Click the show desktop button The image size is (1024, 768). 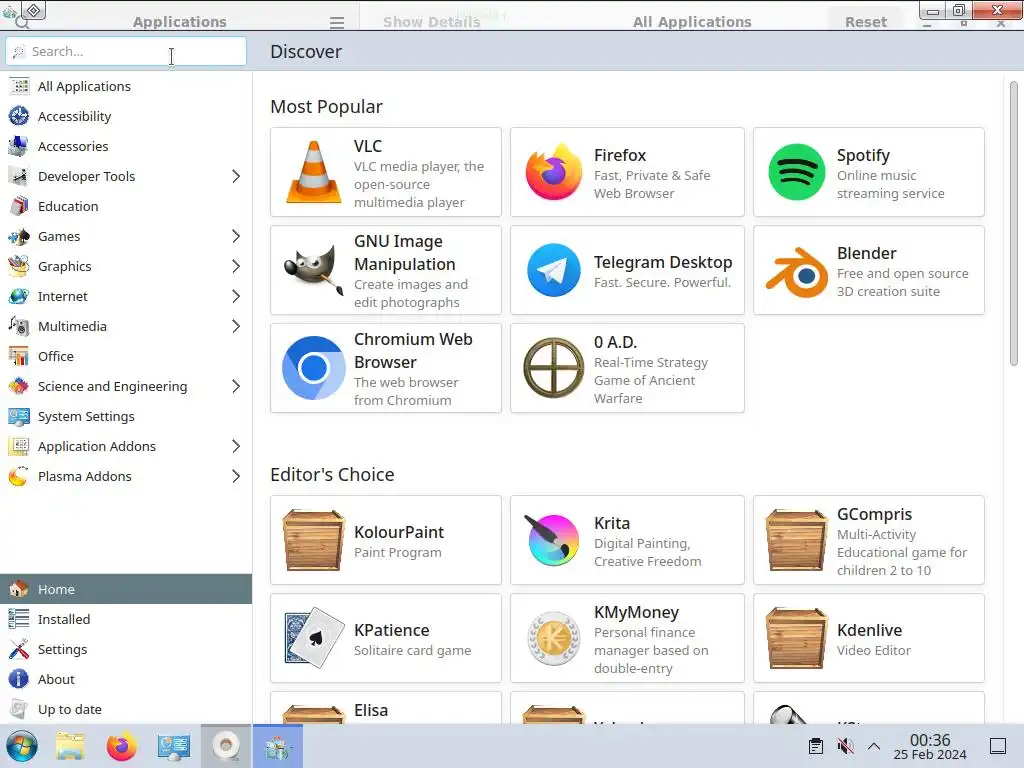998,746
